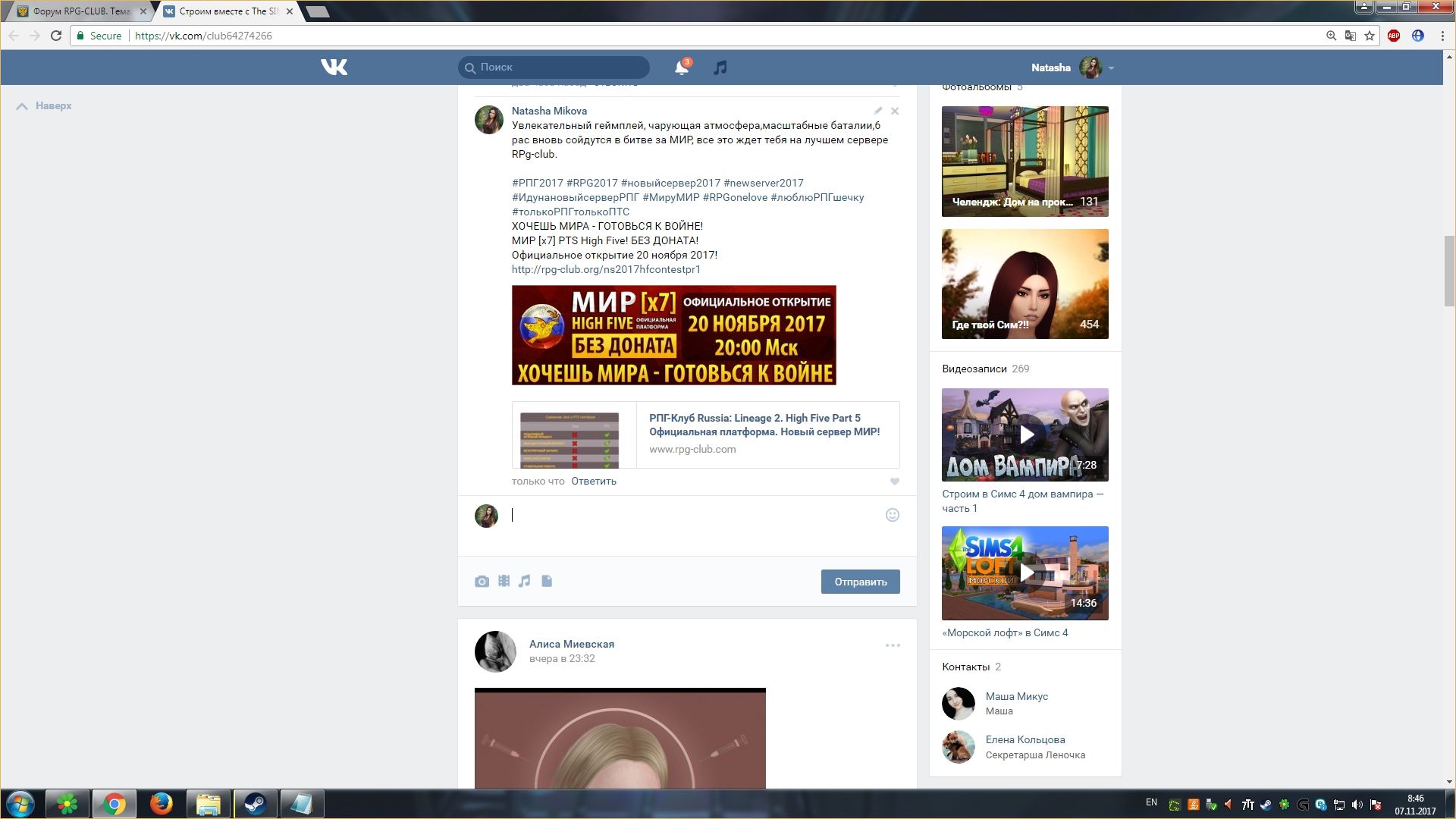Bookmark this page with the star icon
The image size is (1456, 819).
(1370, 36)
